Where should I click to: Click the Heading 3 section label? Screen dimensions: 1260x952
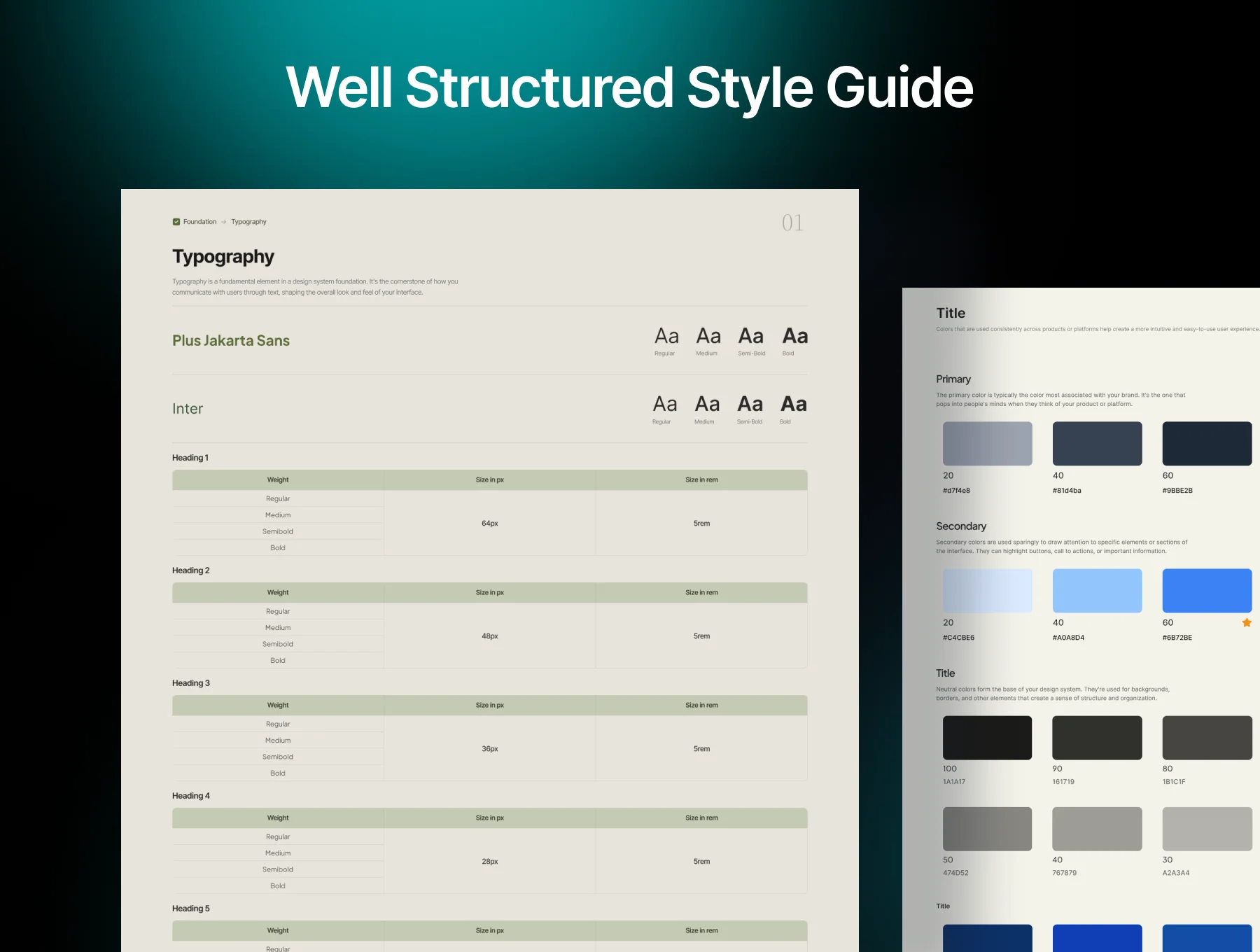tap(191, 683)
